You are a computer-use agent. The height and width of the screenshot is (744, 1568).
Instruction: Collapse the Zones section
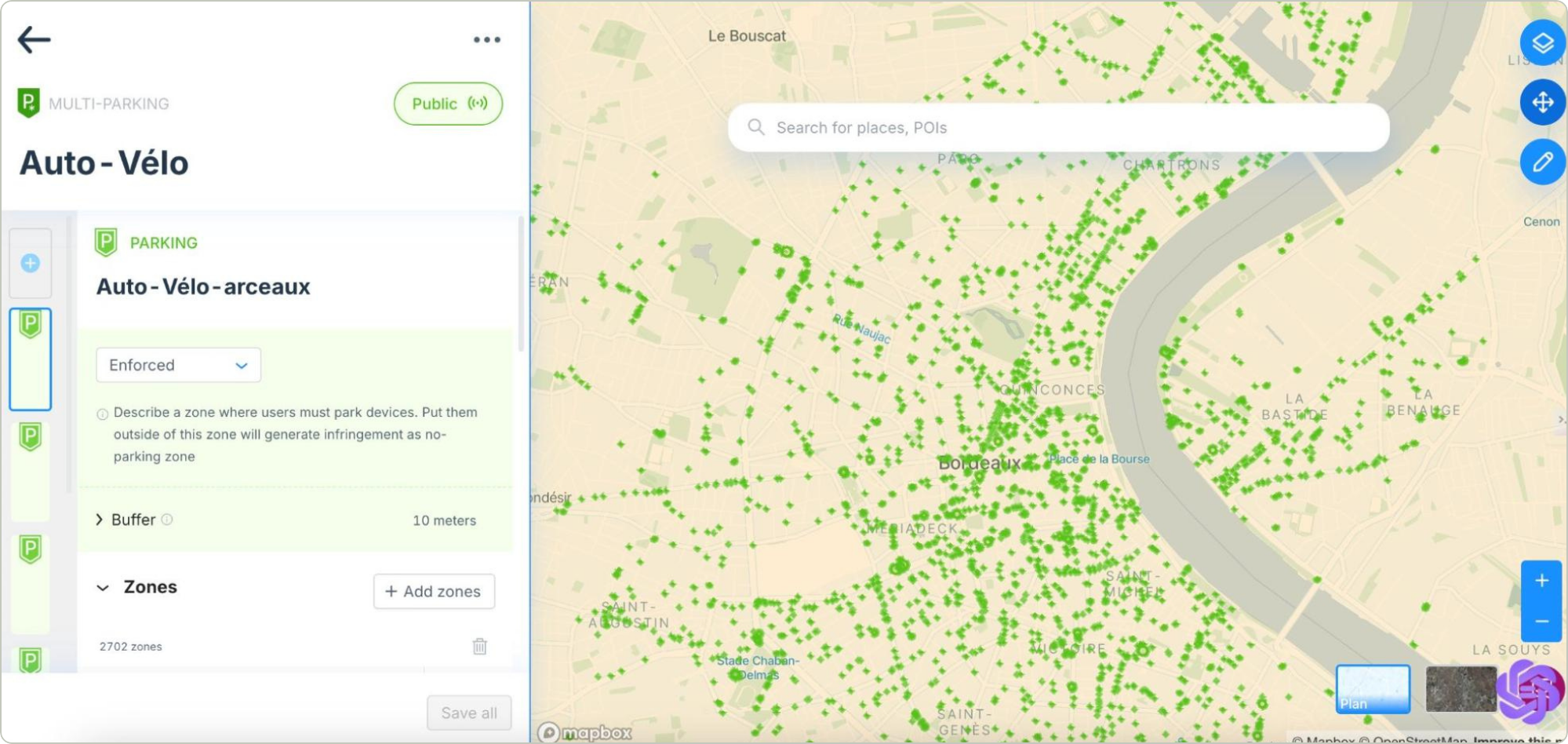[x=103, y=588]
